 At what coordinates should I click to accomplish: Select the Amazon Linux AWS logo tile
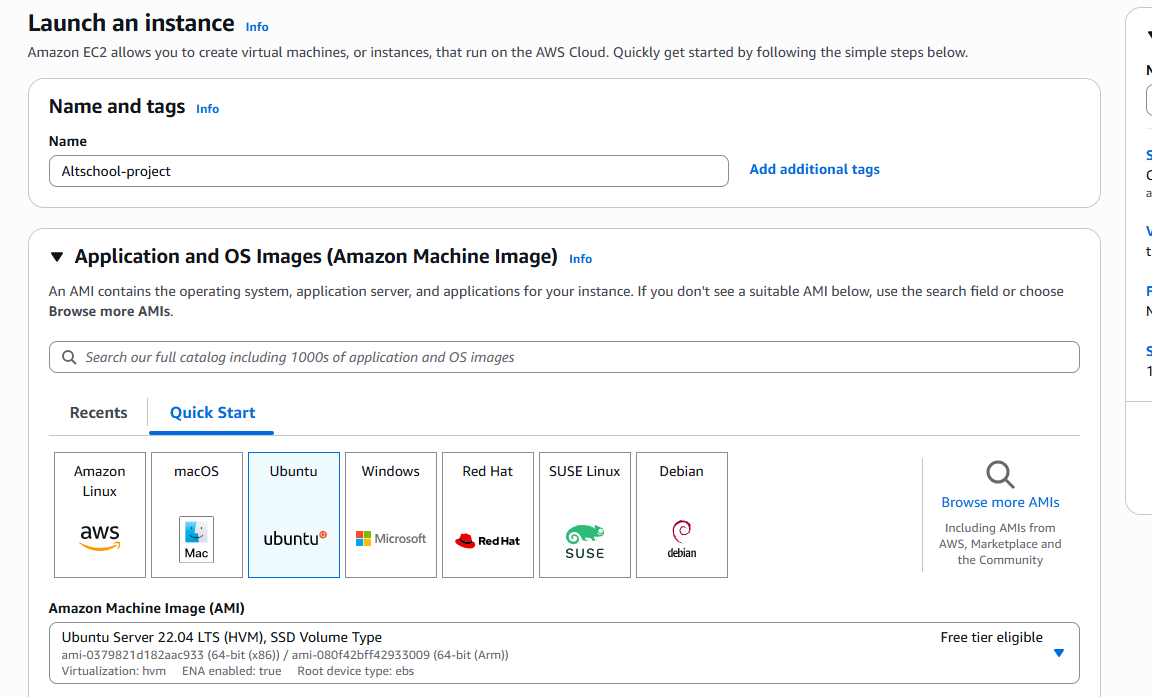tap(100, 515)
